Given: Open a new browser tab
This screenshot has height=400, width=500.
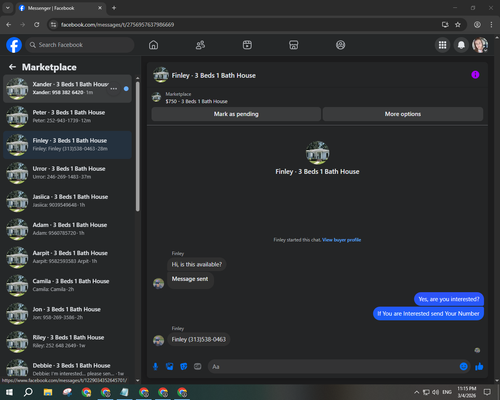Looking at the screenshot, I should 114,8.
